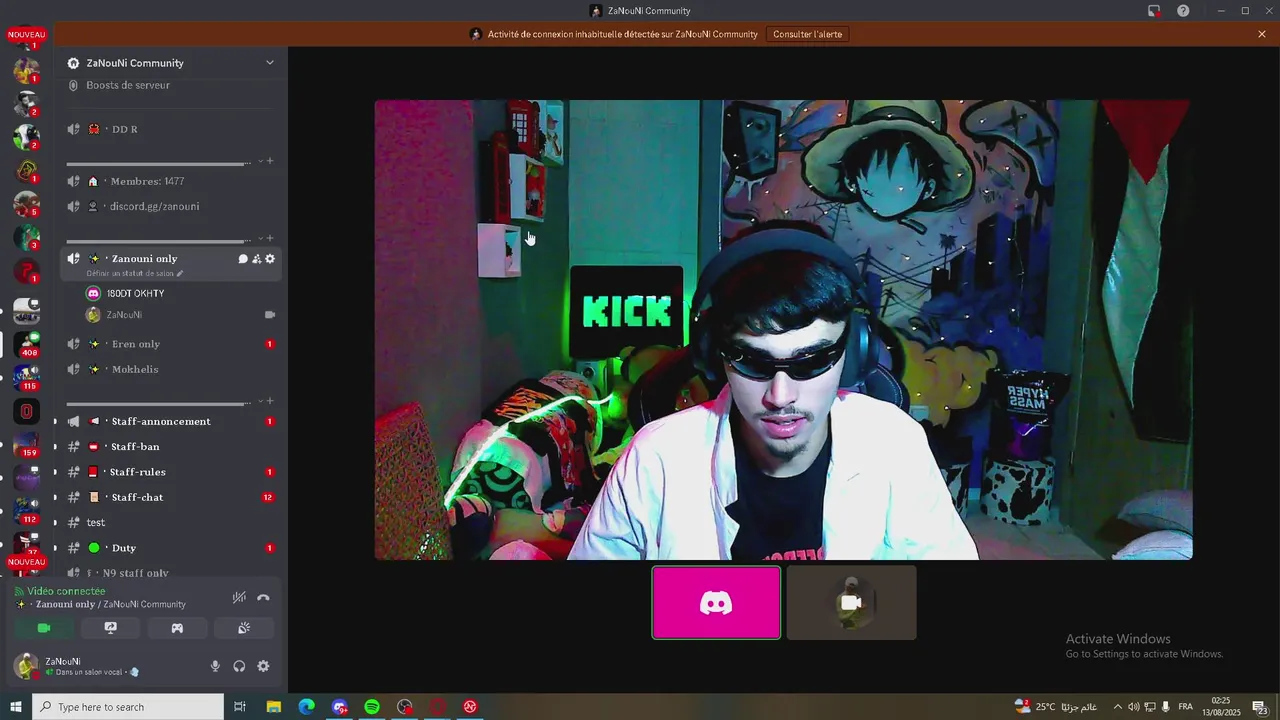This screenshot has height=720, width=1280.
Task: Open the soundboard button
Action: 244,628
